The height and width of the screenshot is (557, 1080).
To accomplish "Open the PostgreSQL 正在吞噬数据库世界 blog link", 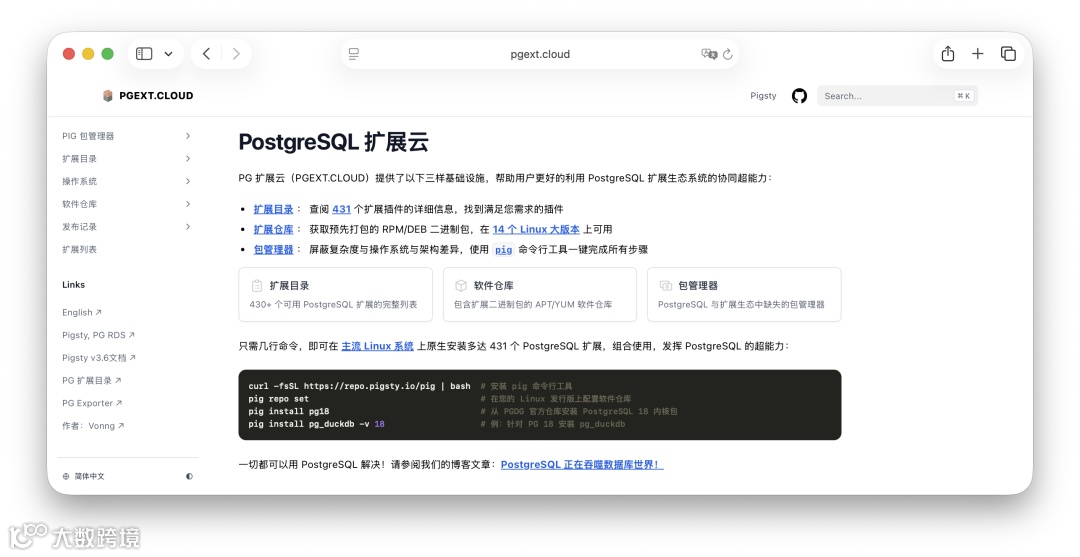I will tap(582, 464).
